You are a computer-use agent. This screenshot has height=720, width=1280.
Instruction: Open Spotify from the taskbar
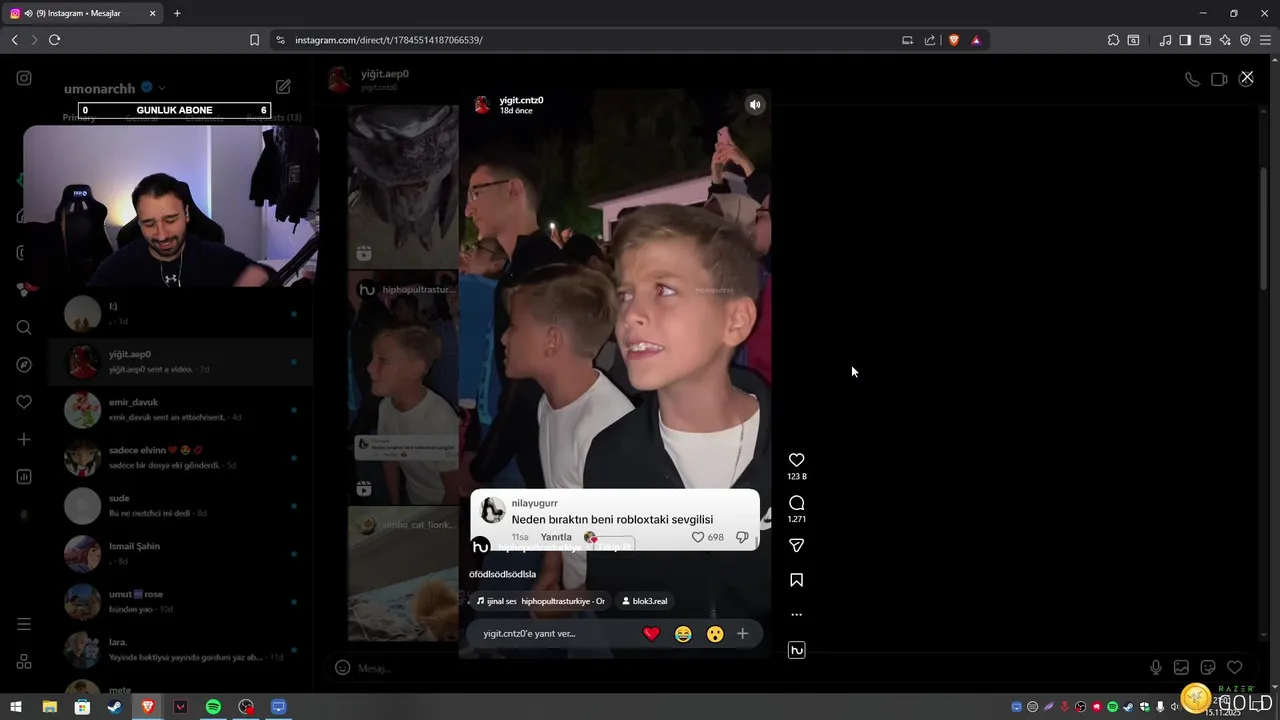[213, 707]
